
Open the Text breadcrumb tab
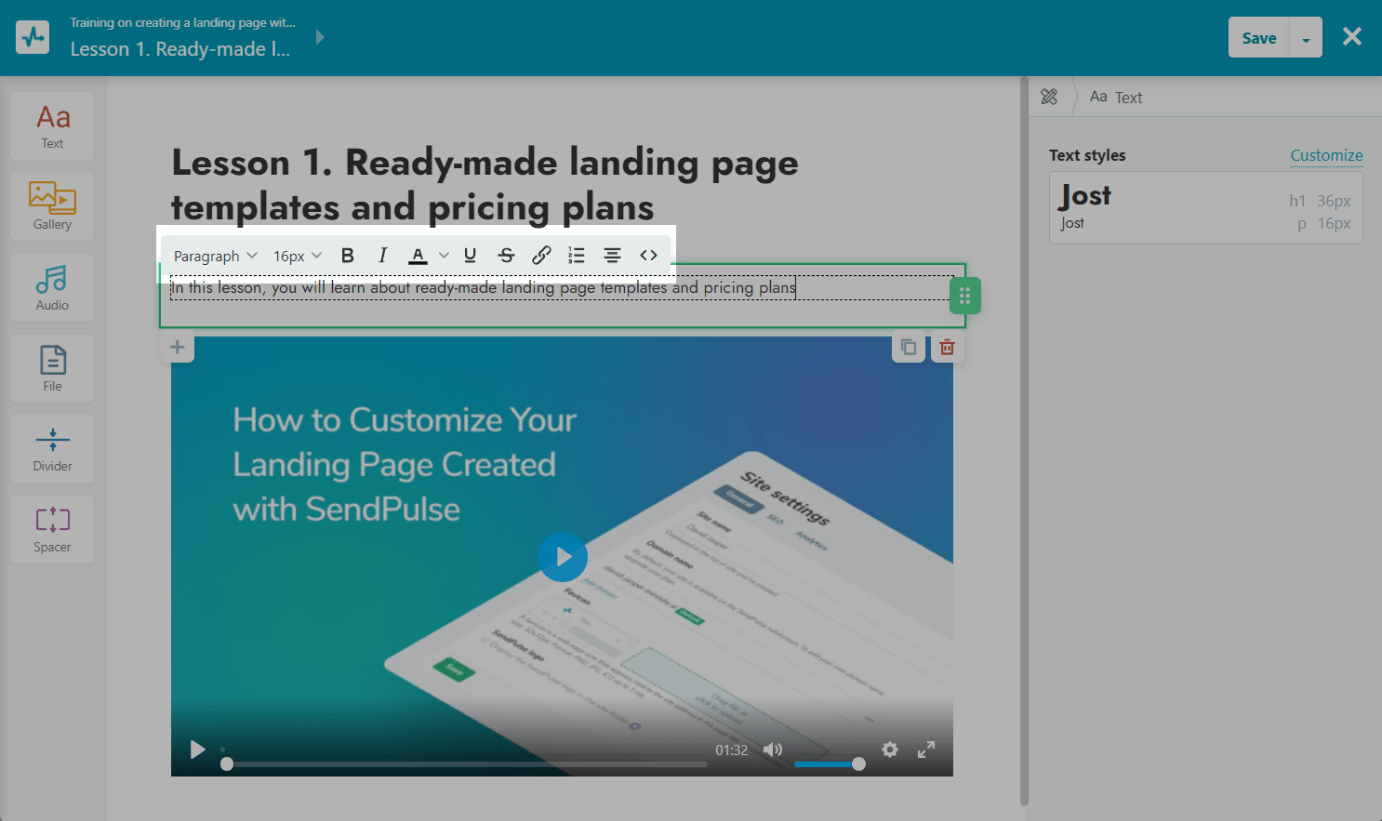1116,97
